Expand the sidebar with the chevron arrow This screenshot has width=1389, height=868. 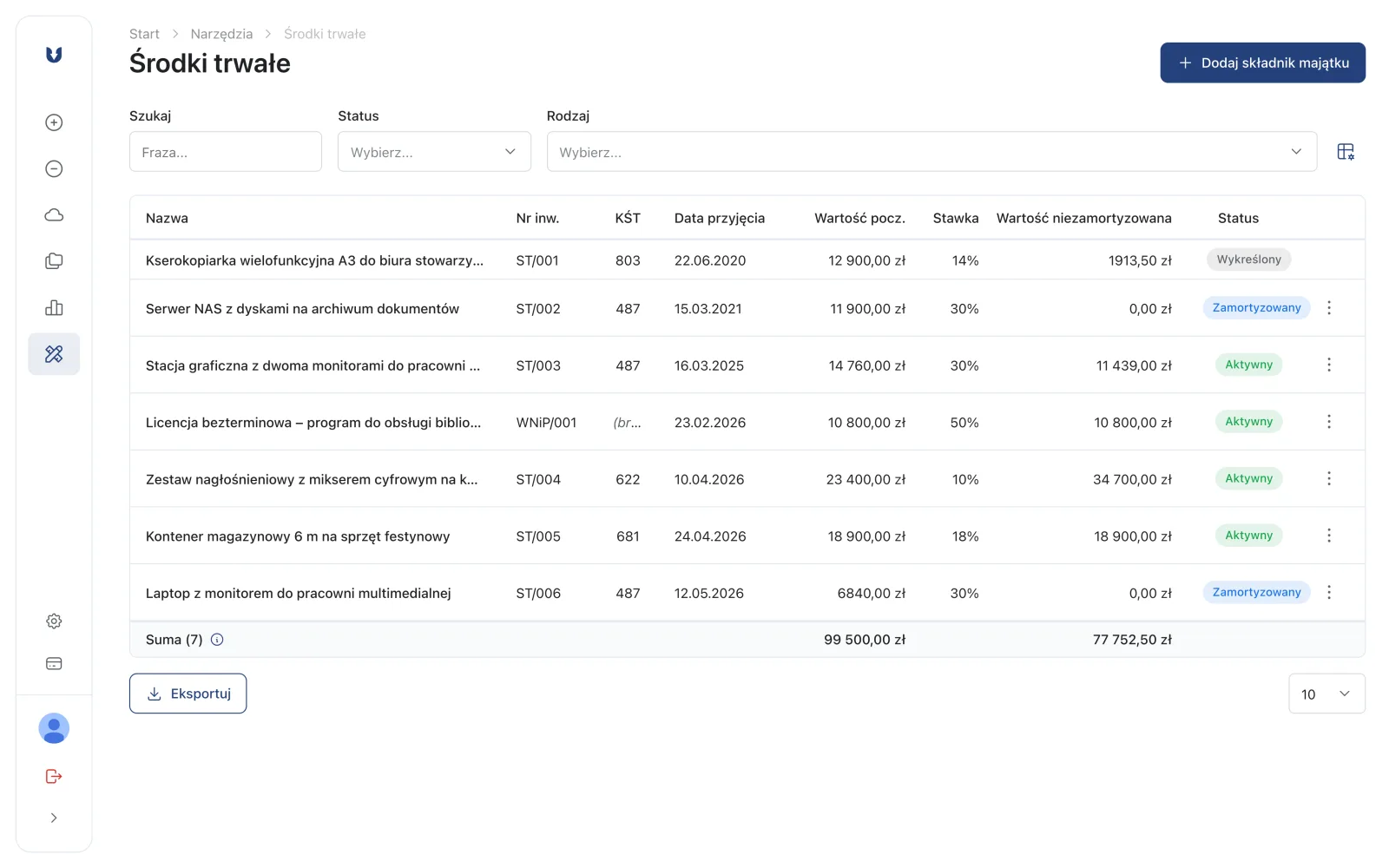tap(54, 818)
